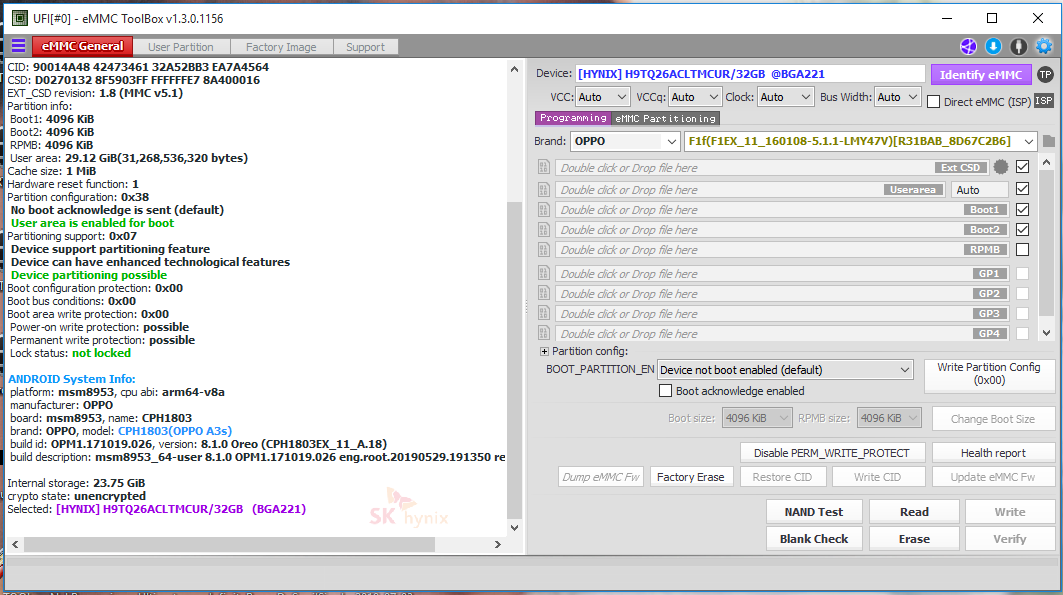Open the folder icon beside firmware dropdown
1063x595 pixels.
pyautogui.click(x=1049, y=141)
